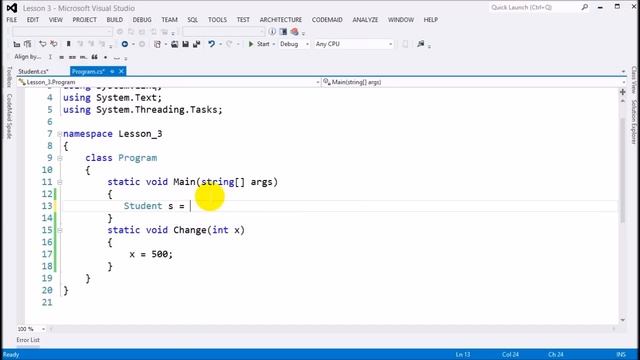
Task: Open the BUILD menu
Action: tap(115, 20)
